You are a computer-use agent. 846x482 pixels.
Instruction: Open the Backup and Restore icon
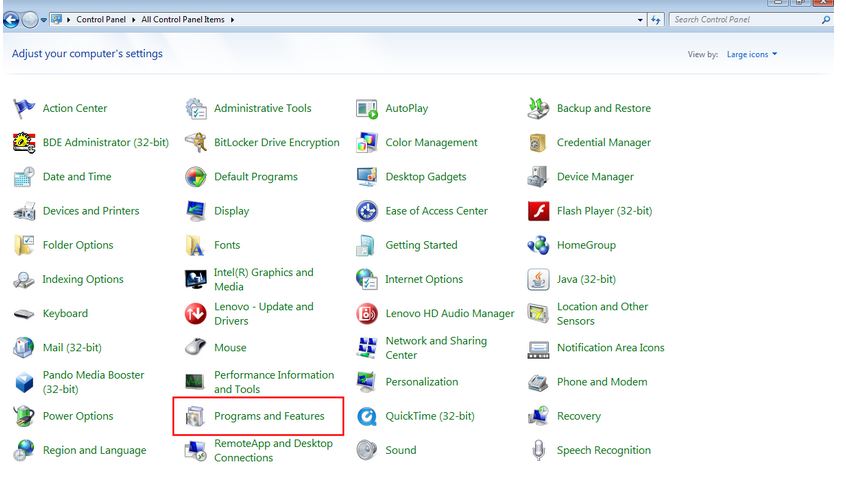538,108
